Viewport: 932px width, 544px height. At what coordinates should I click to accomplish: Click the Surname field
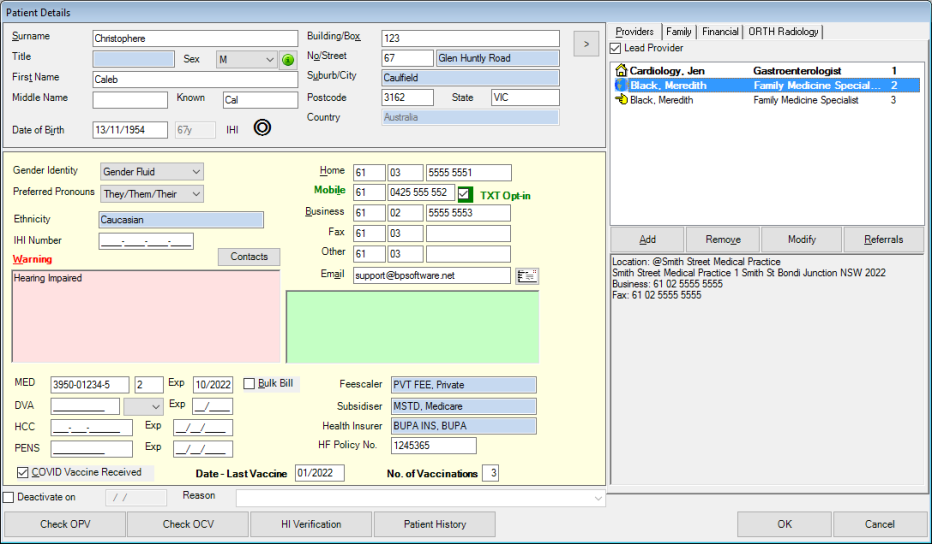coord(195,39)
